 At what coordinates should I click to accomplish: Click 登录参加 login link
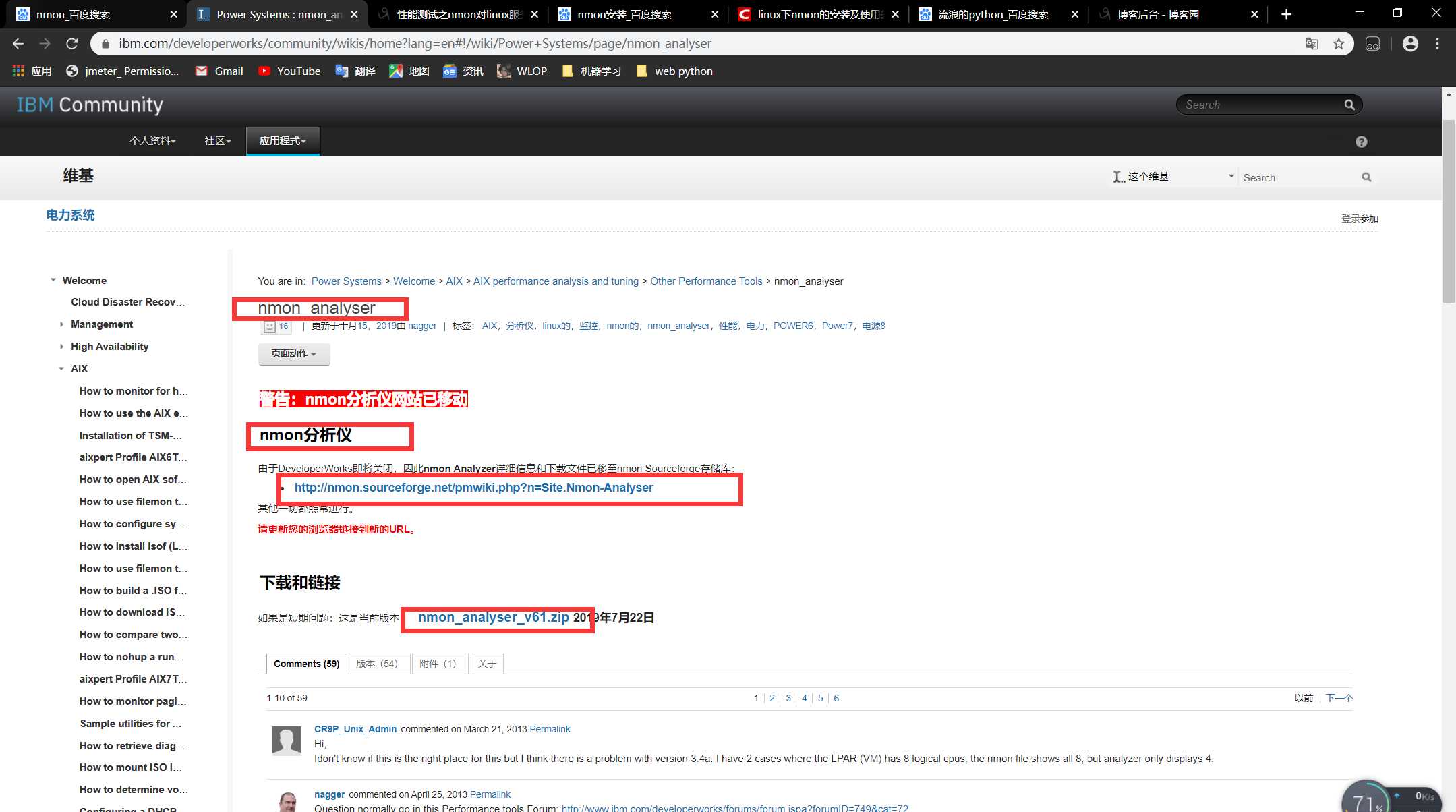pos(1360,219)
